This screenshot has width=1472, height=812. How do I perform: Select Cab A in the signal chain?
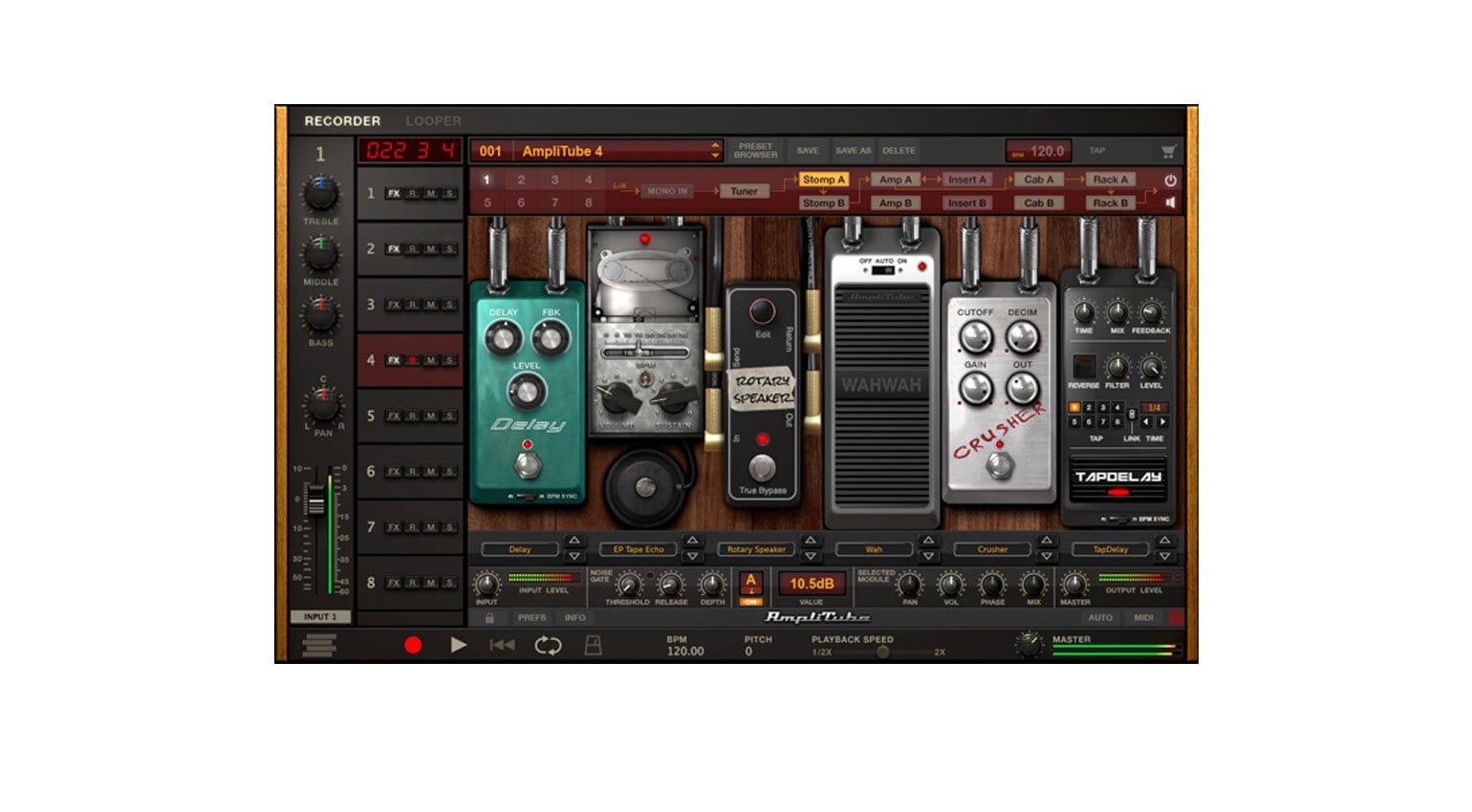click(x=1038, y=180)
